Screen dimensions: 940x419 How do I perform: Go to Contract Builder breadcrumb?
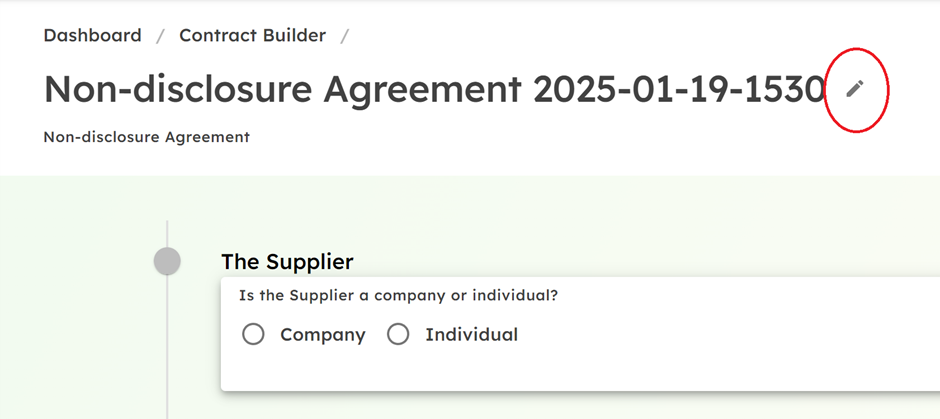(252, 35)
